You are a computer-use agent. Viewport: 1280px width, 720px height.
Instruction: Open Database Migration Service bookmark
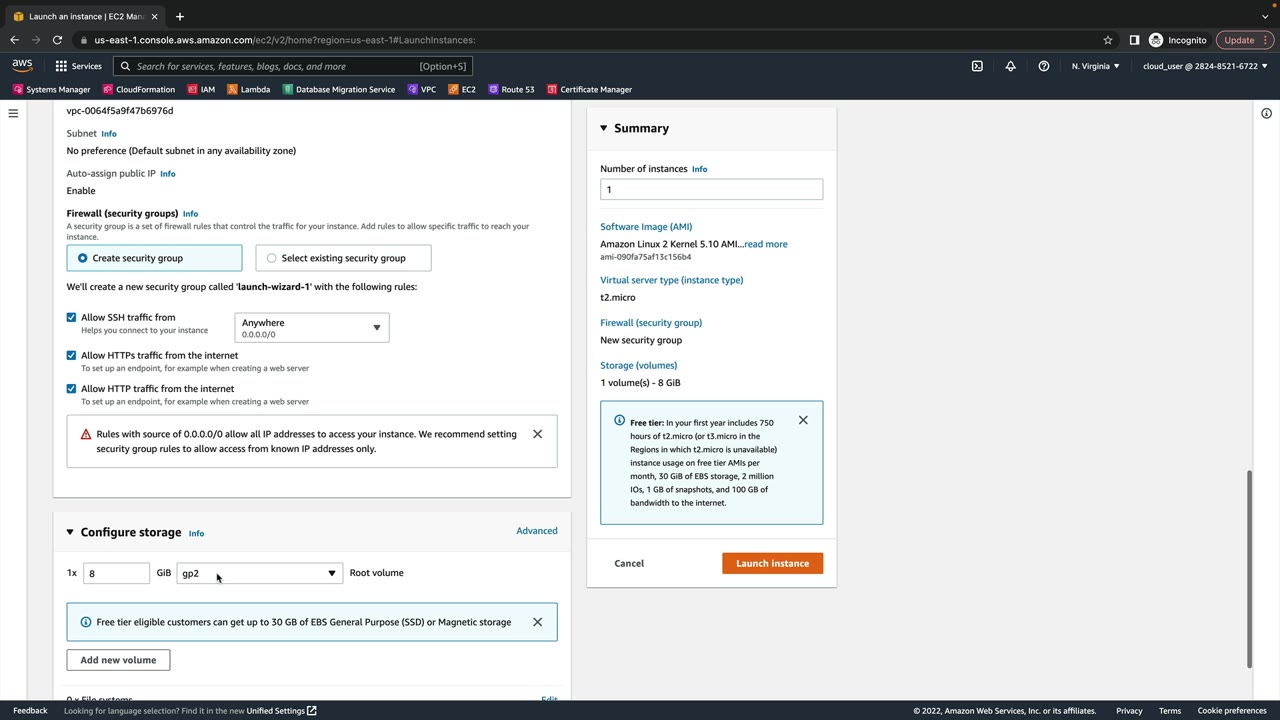pyautogui.click(x=338, y=89)
